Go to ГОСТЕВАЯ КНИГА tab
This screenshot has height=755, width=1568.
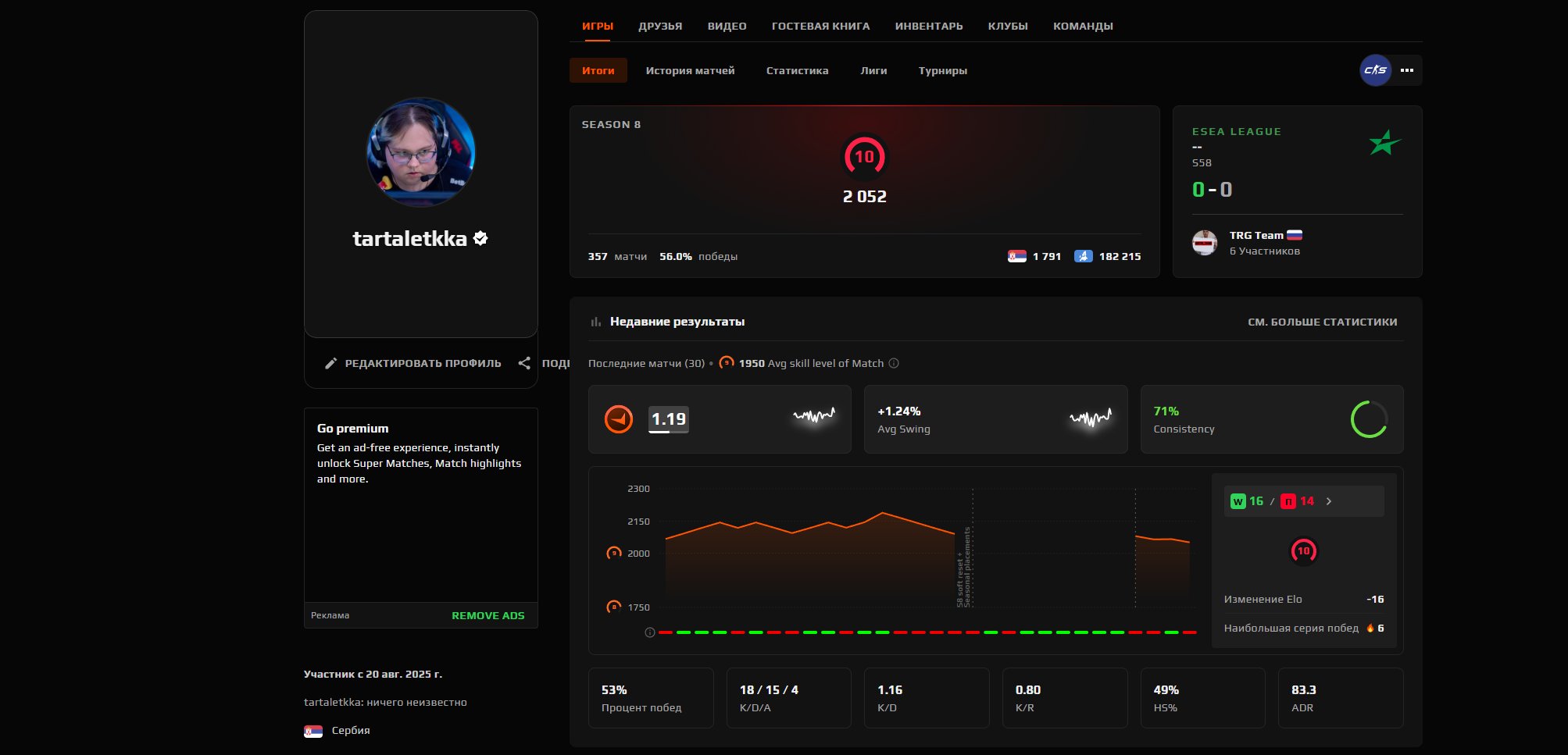pos(820,26)
